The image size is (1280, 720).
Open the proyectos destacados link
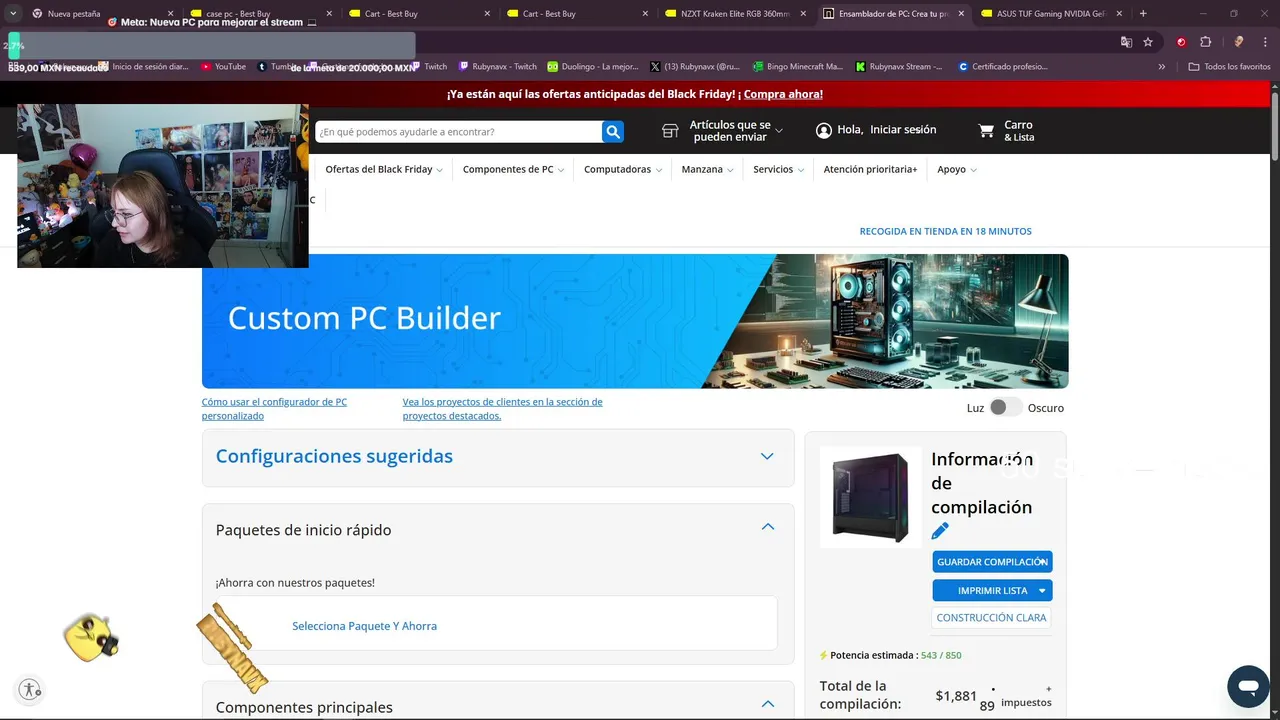tap(503, 408)
